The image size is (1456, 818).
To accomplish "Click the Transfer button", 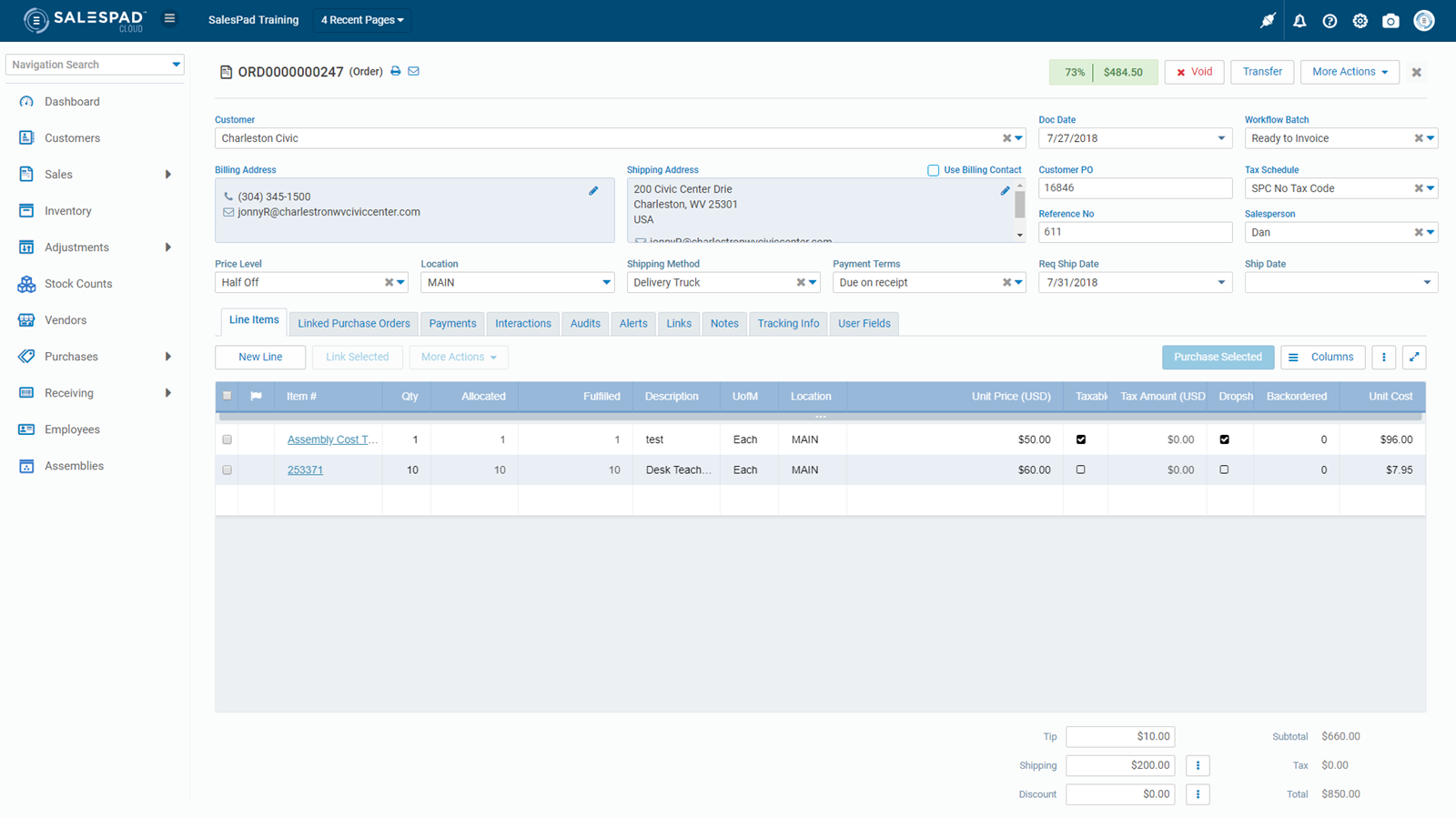I will (x=1262, y=72).
